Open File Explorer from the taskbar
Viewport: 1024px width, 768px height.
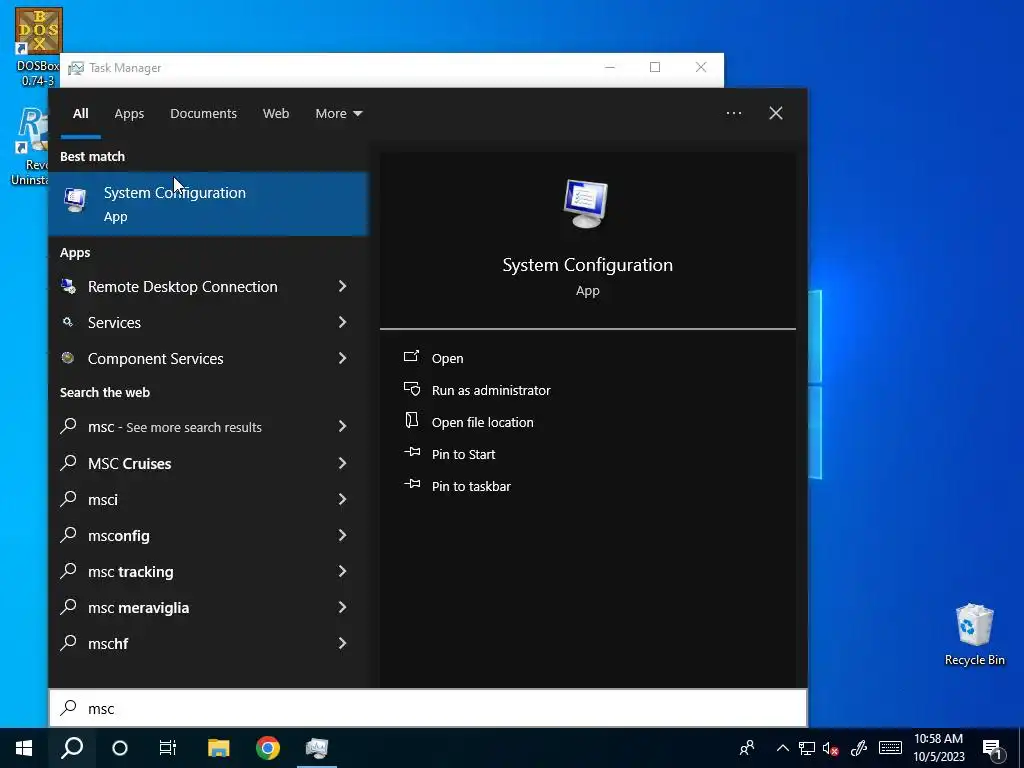coord(219,748)
